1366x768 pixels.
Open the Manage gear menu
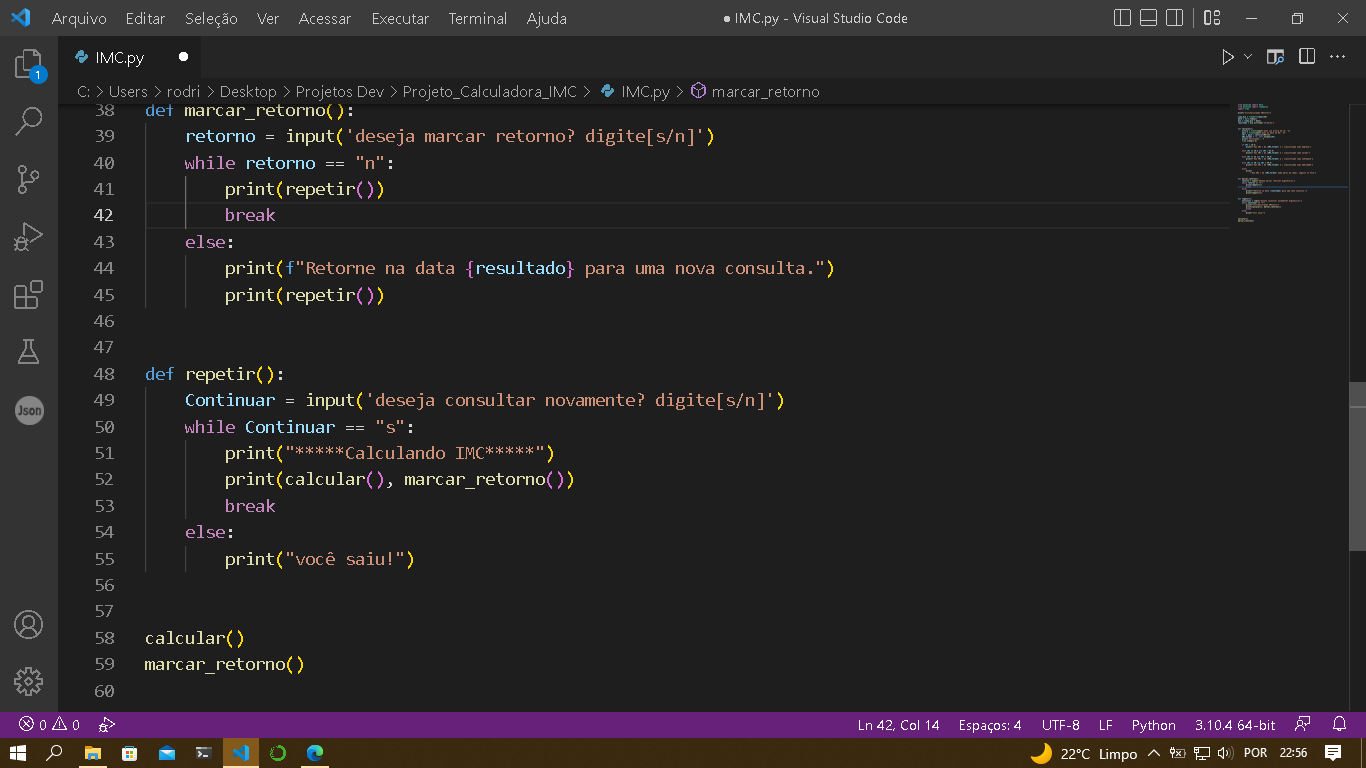(29, 682)
